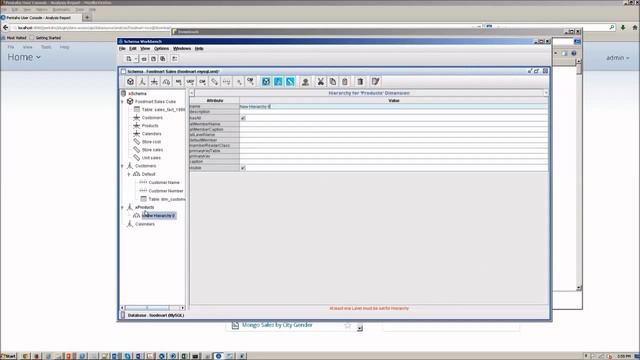Viewport: 640px width, 360px height.
Task: Cut the selected element with scissors icon
Action: 321,82
